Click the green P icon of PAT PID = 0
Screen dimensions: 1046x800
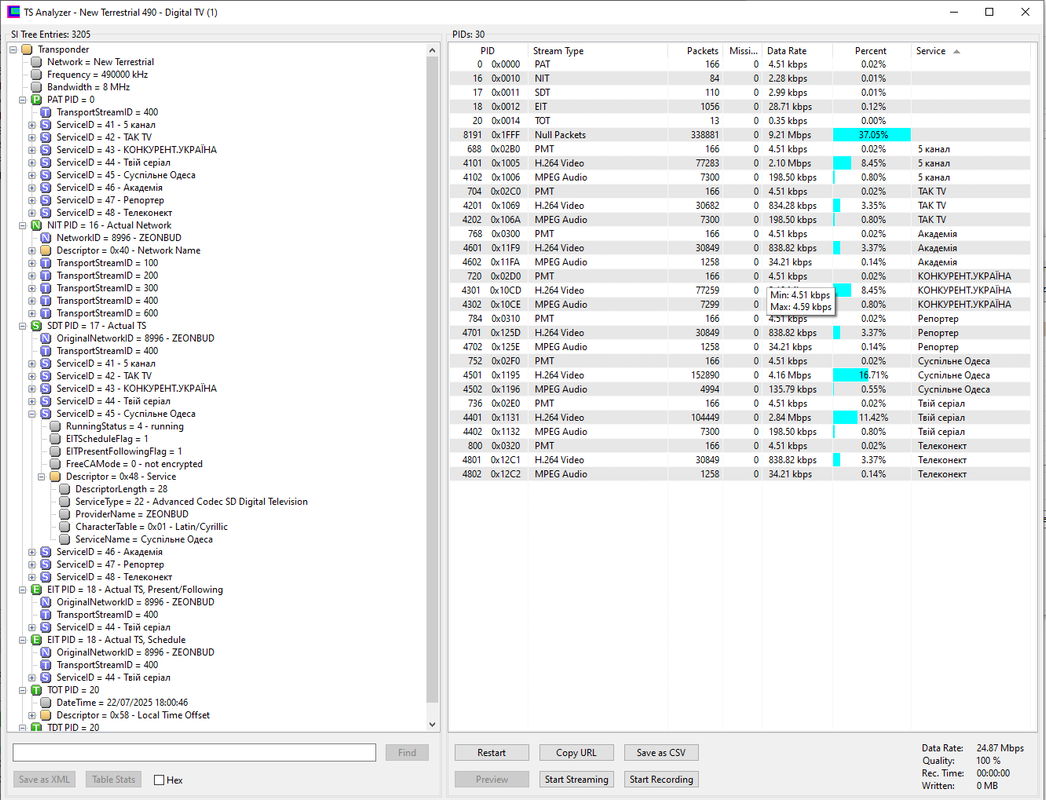[36, 99]
